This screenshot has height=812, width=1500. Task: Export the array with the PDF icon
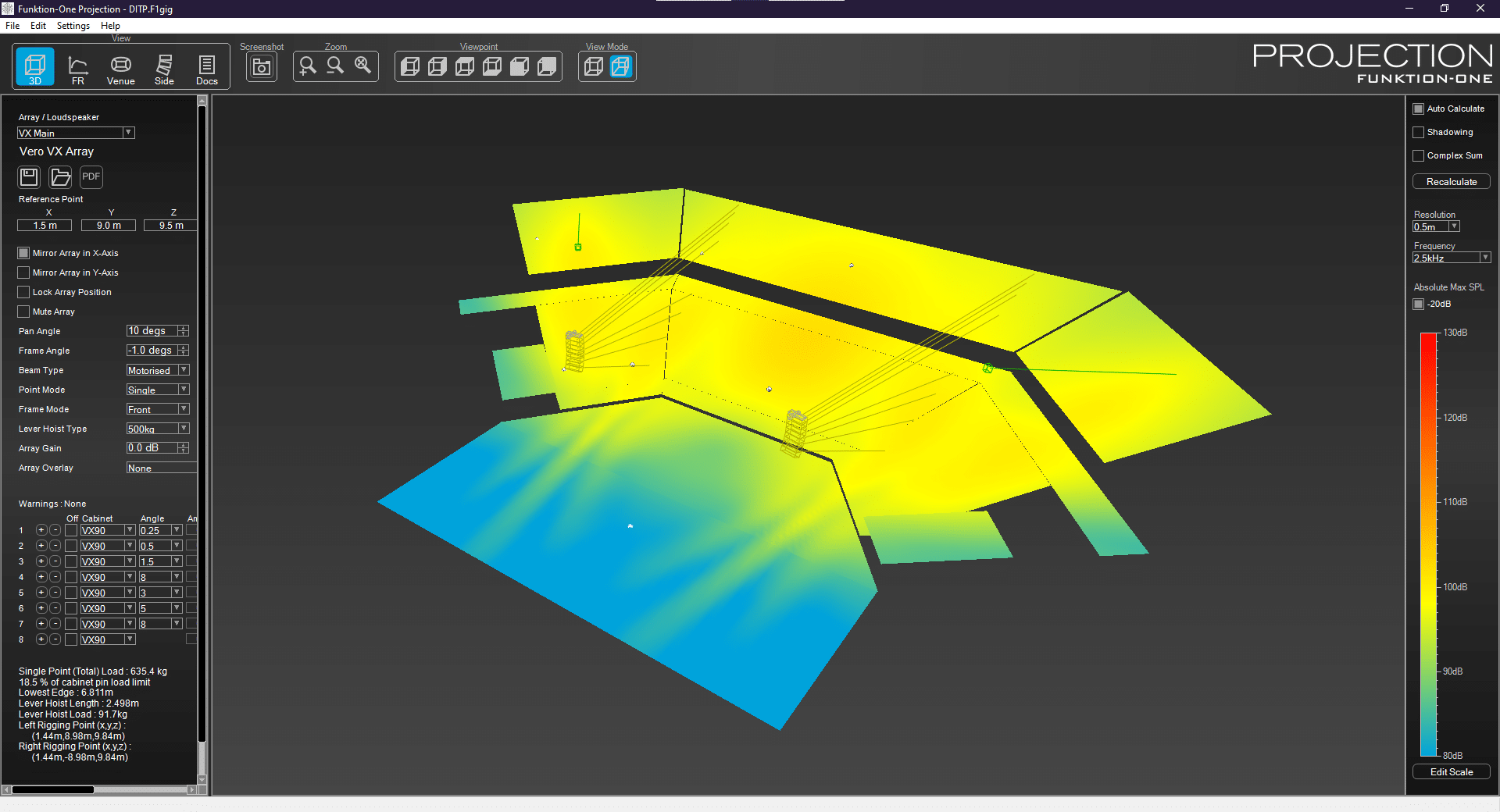click(x=91, y=177)
